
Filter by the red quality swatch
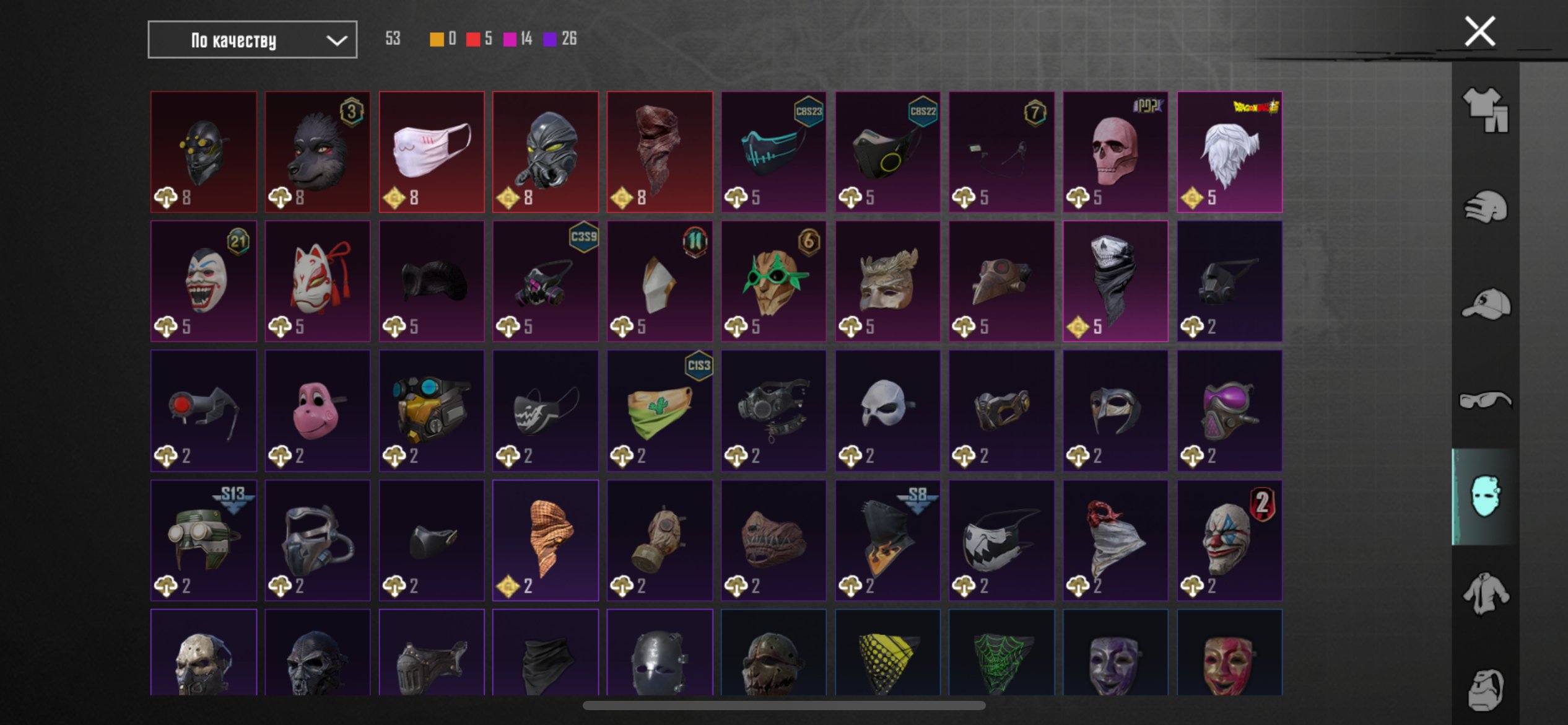point(473,39)
